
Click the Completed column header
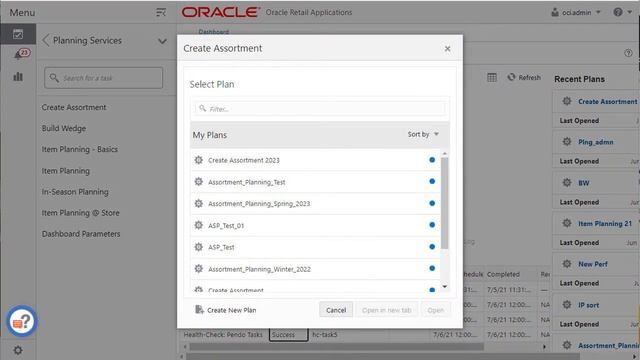(503, 274)
